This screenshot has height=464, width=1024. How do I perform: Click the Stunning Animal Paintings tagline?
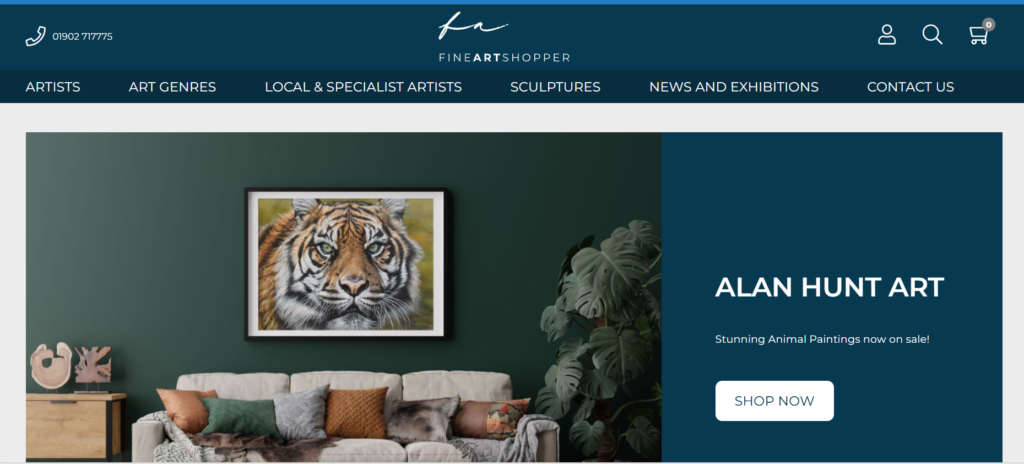click(822, 339)
